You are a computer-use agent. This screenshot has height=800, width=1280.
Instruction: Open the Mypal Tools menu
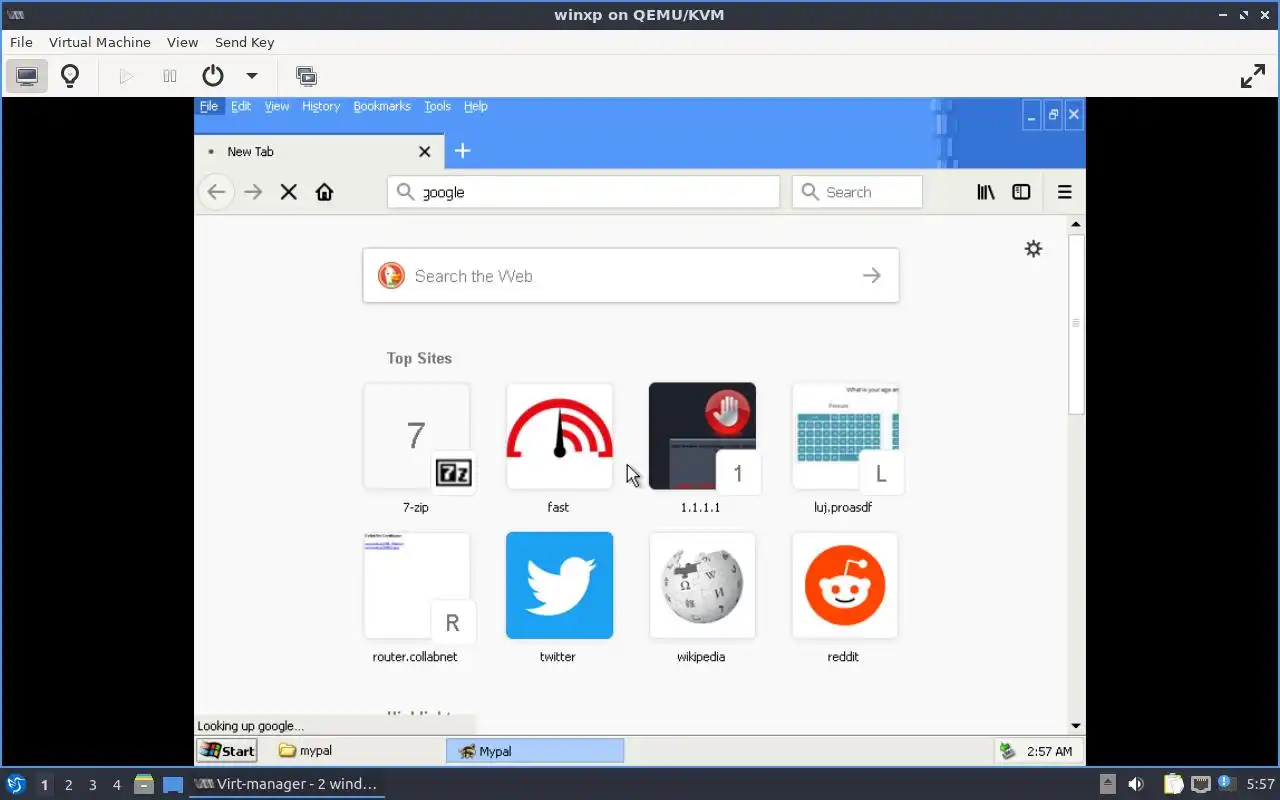click(x=437, y=106)
